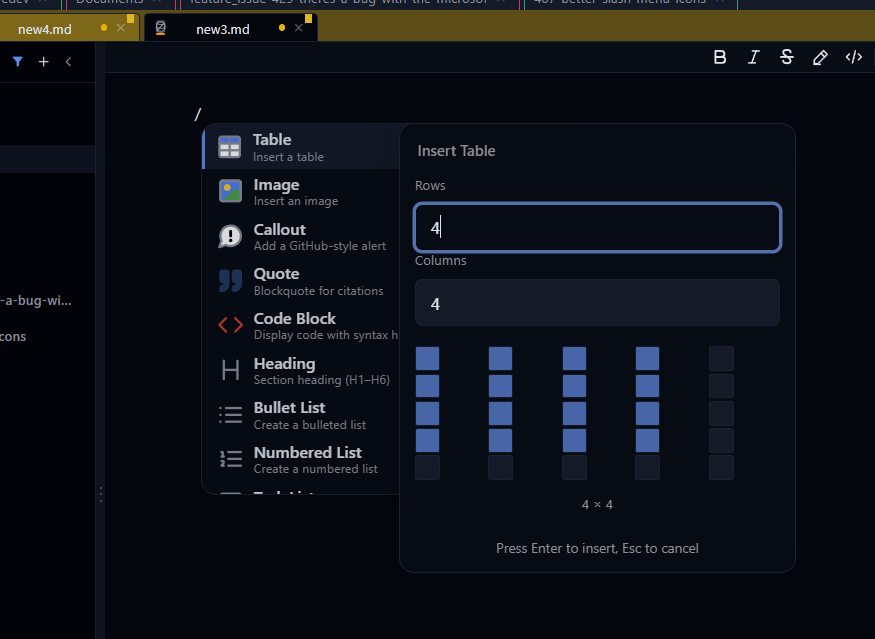Select the Heading slash menu item
The width and height of the screenshot is (875, 639).
point(301,371)
